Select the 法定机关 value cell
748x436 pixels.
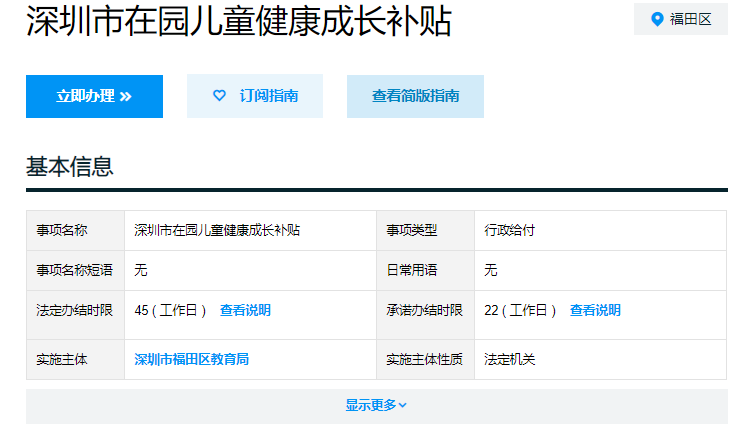[601, 360]
